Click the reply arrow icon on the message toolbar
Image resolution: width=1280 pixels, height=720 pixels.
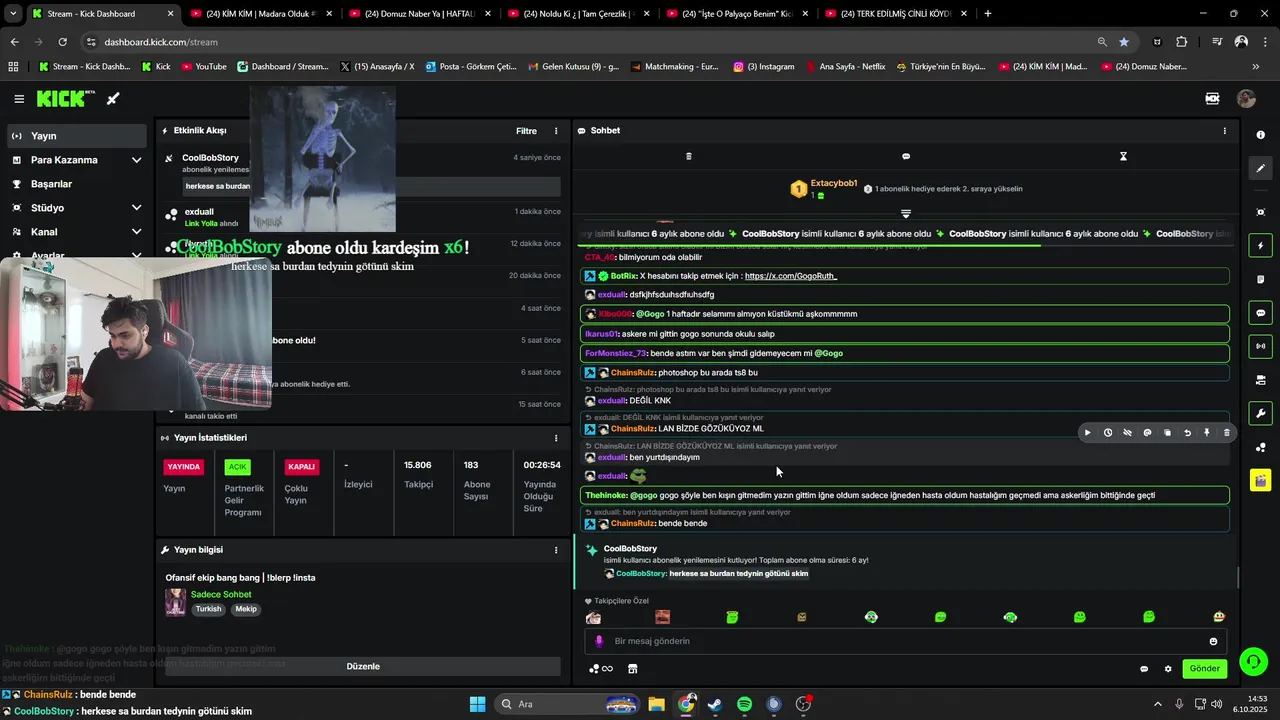pyautogui.click(x=1187, y=433)
